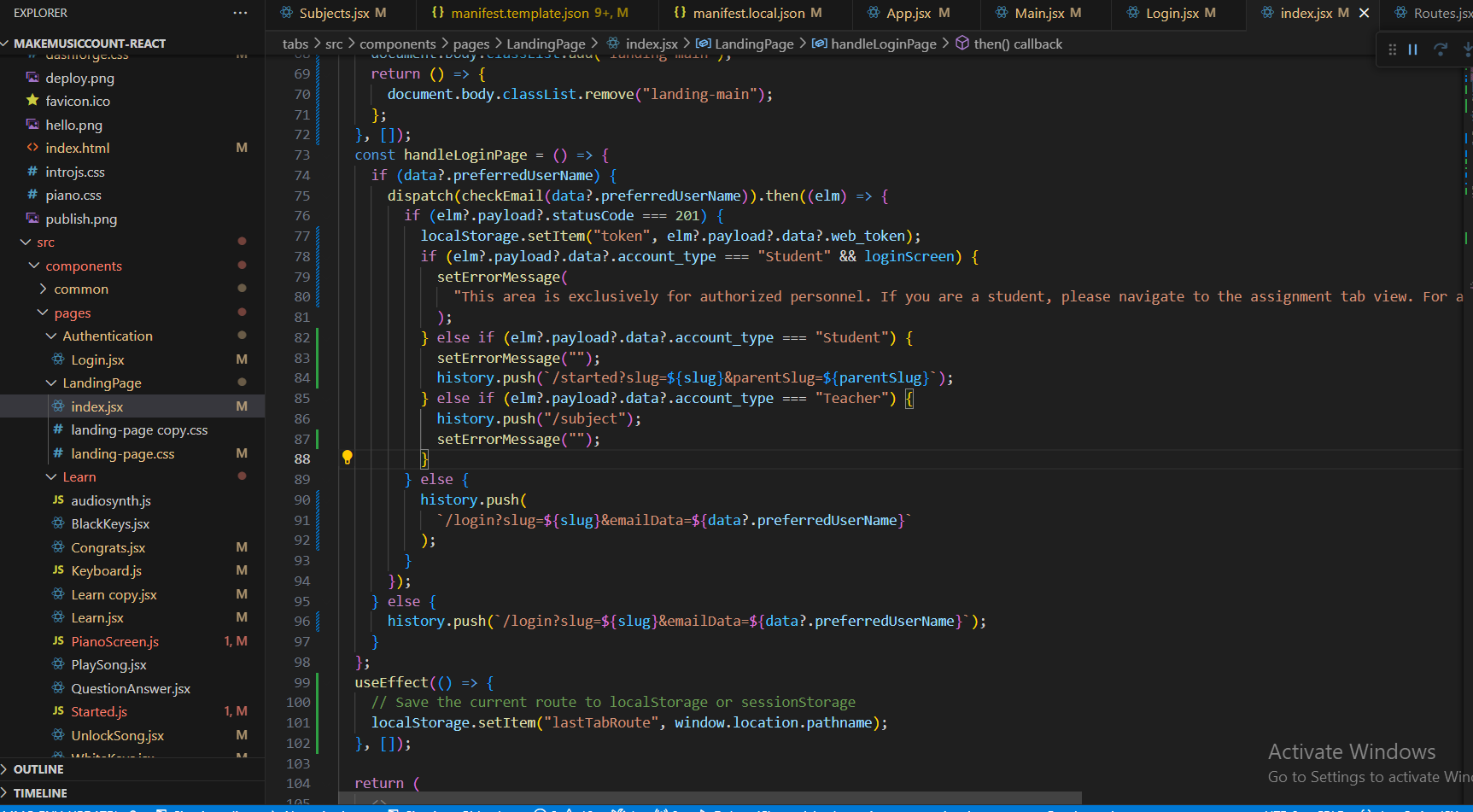Click line number 75 in the gutter
1473x812 pixels.
(x=302, y=196)
